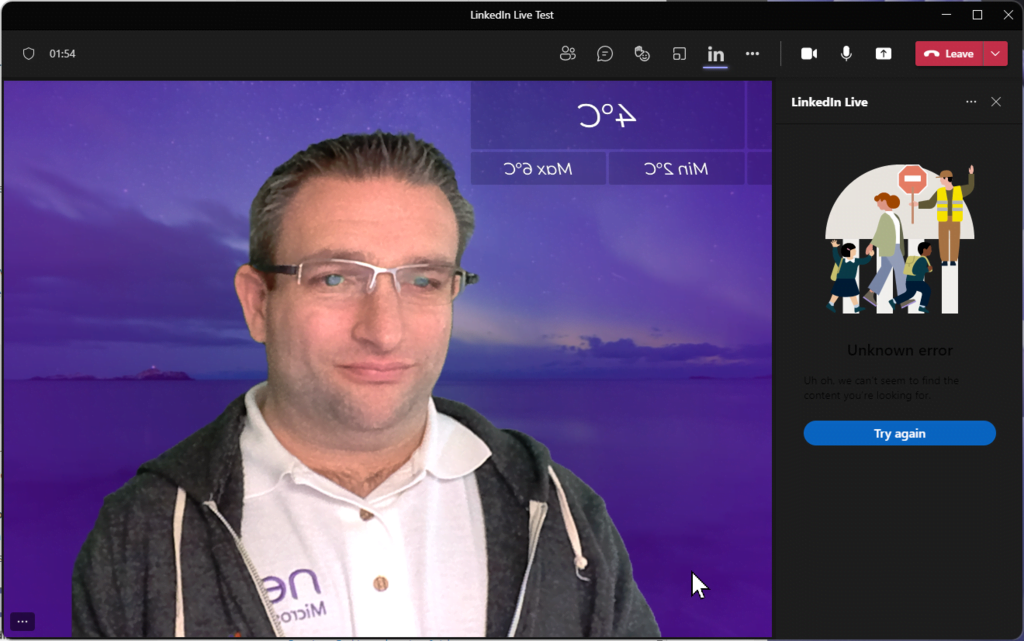This screenshot has width=1024, height=641.
Task: Mute the microphone
Action: [846, 54]
